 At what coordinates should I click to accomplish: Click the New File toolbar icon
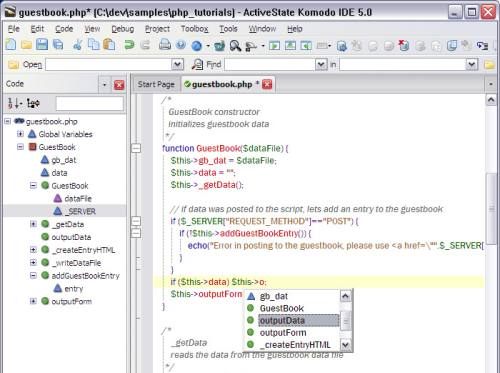pos(10,45)
